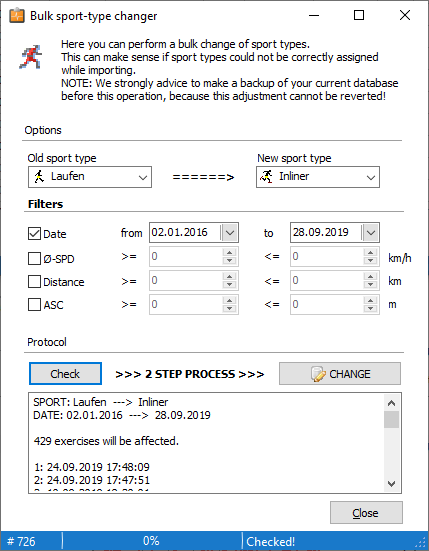Screen dimensions: 429x551
Task: Click the red runner icon
Action: coord(31,57)
